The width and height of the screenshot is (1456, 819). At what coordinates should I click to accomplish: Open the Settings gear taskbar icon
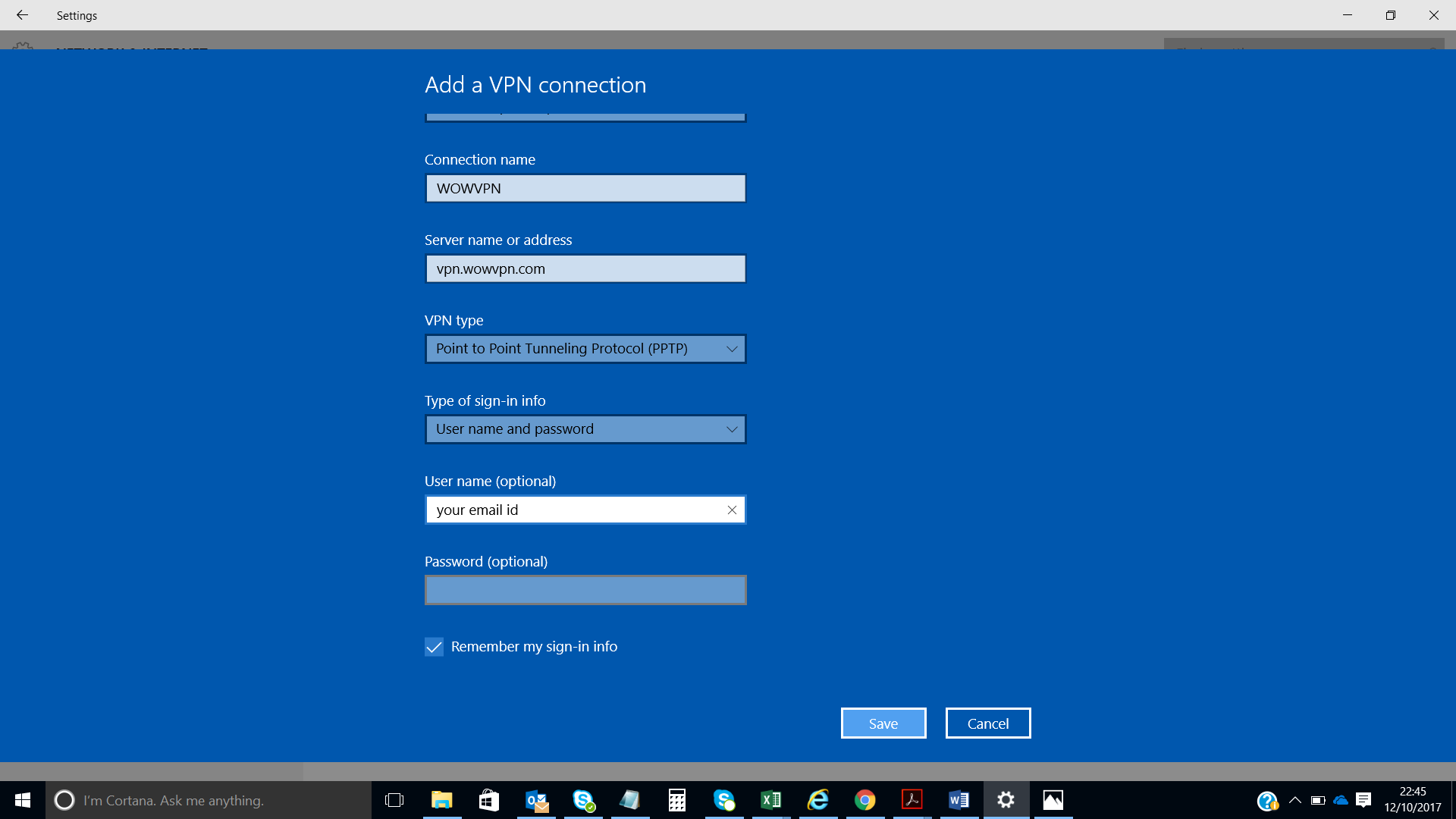(1006, 800)
